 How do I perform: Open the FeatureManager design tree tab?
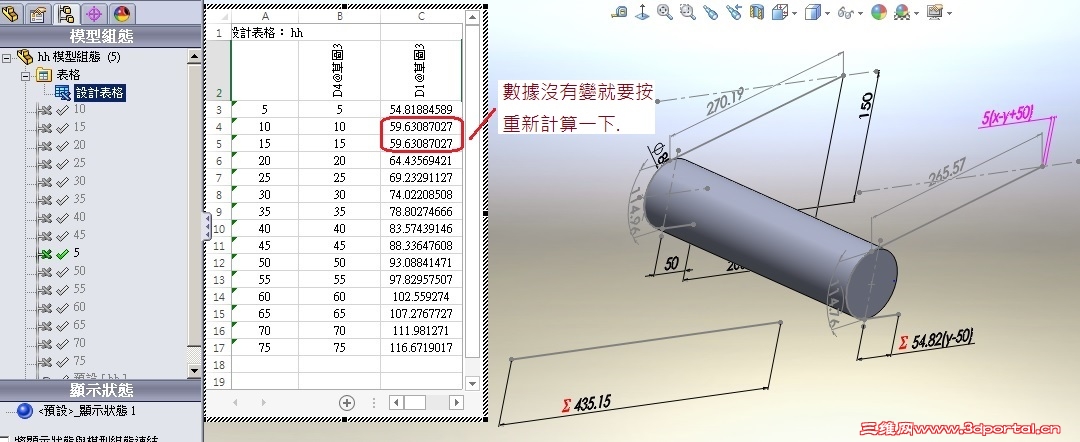point(10,13)
